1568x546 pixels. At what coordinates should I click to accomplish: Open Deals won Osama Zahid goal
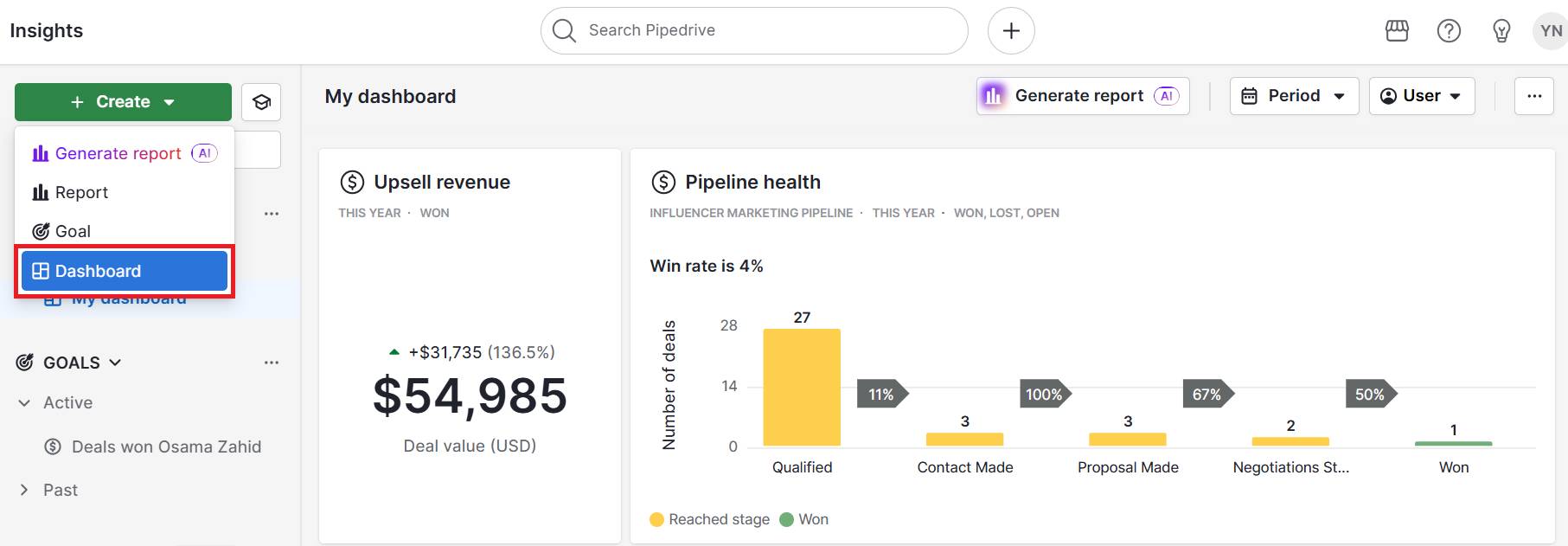(166, 447)
